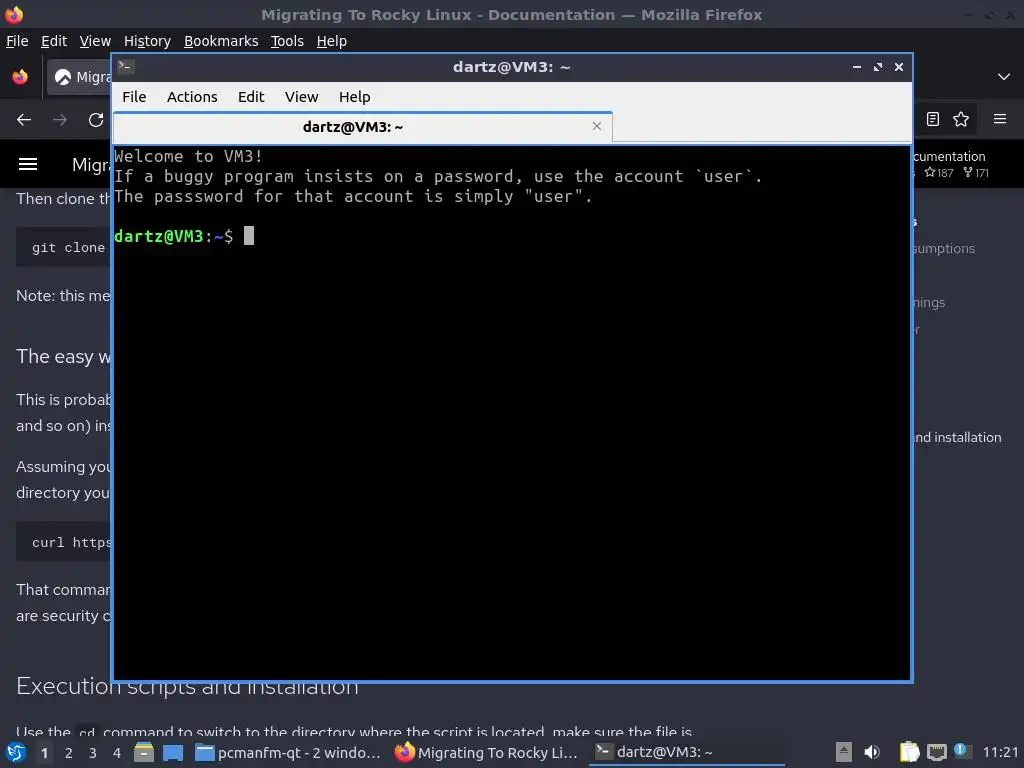Click the curl https code block

coord(63,542)
